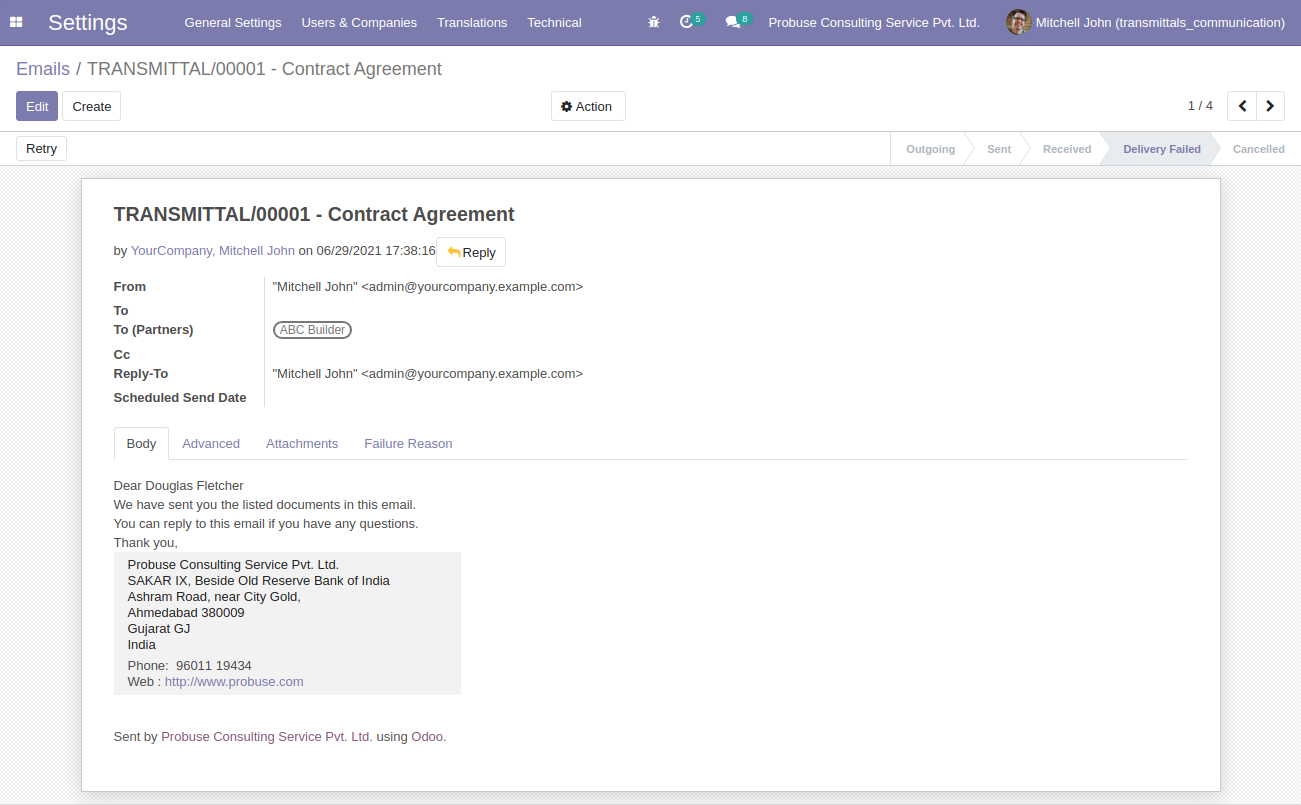Screen dimensions: 1301x805
Task: Open the General Settings menu
Action: (233, 22)
